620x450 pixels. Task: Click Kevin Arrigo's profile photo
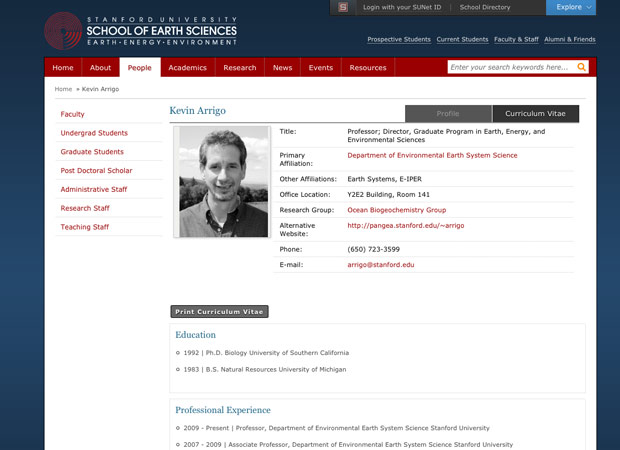pos(223,182)
